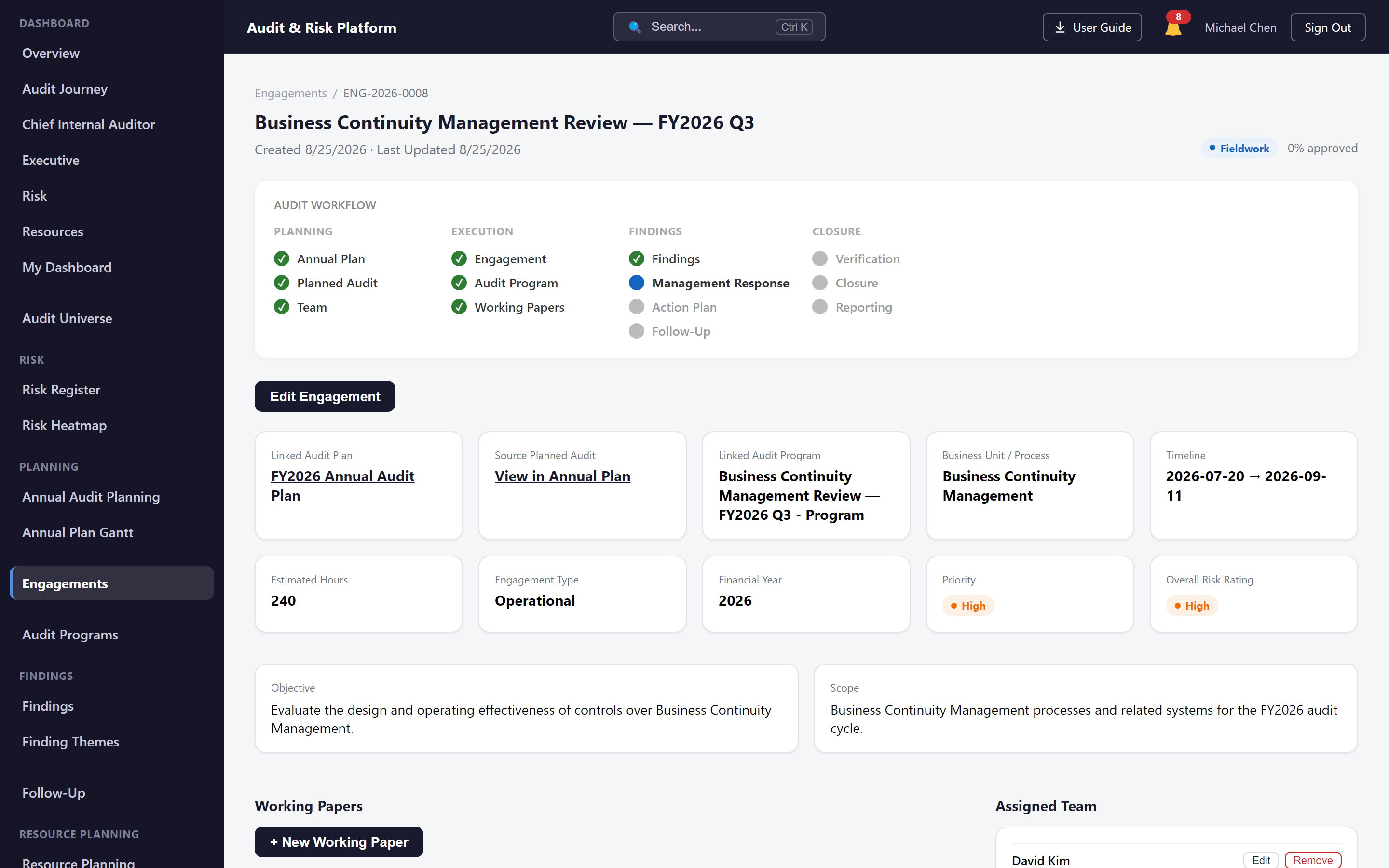Viewport: 1389px width, 868px height.
Task: Click the Planned Audit check icon
Action: 281,283
